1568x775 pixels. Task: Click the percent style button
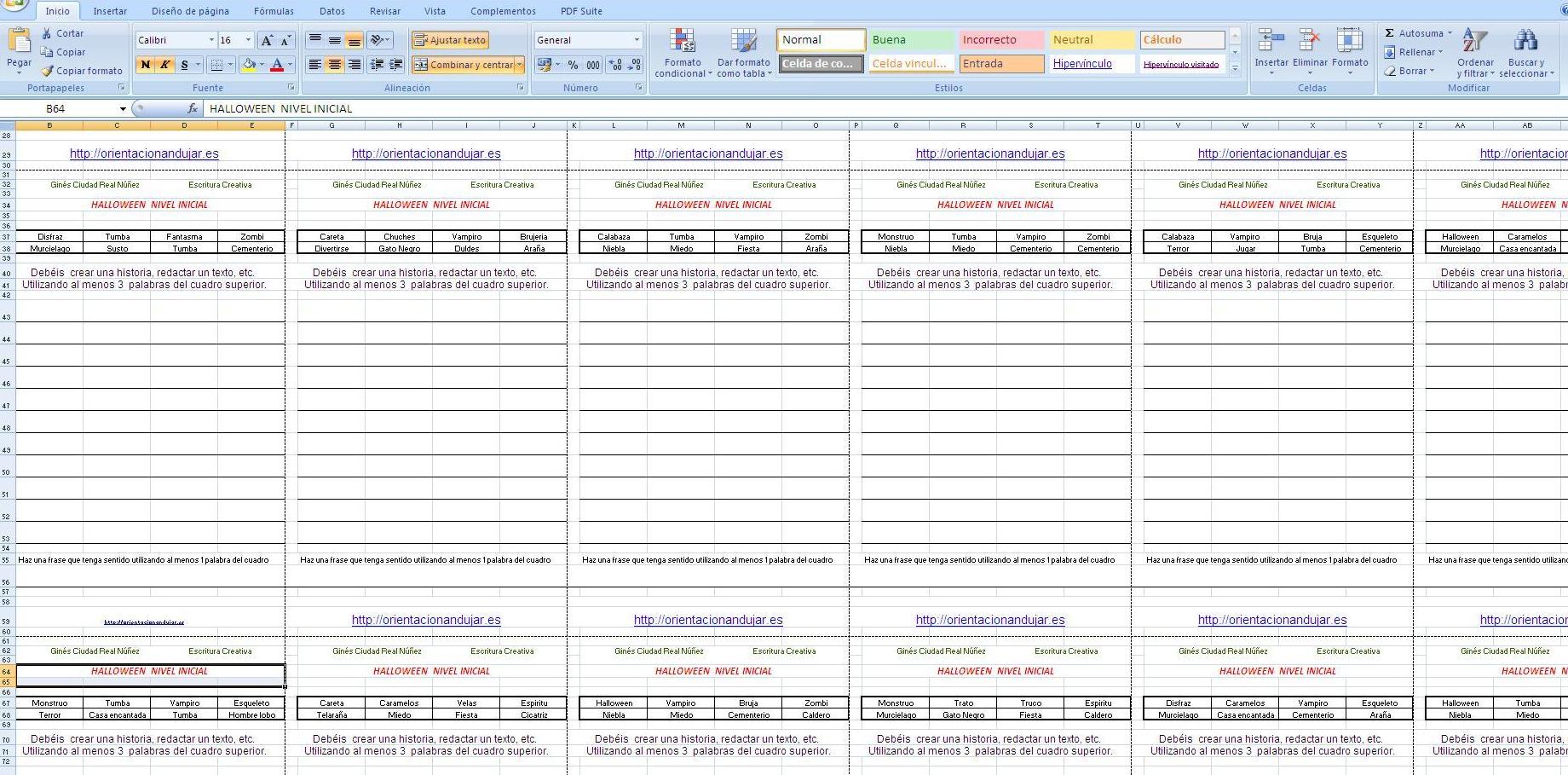[x=573, y=65]
